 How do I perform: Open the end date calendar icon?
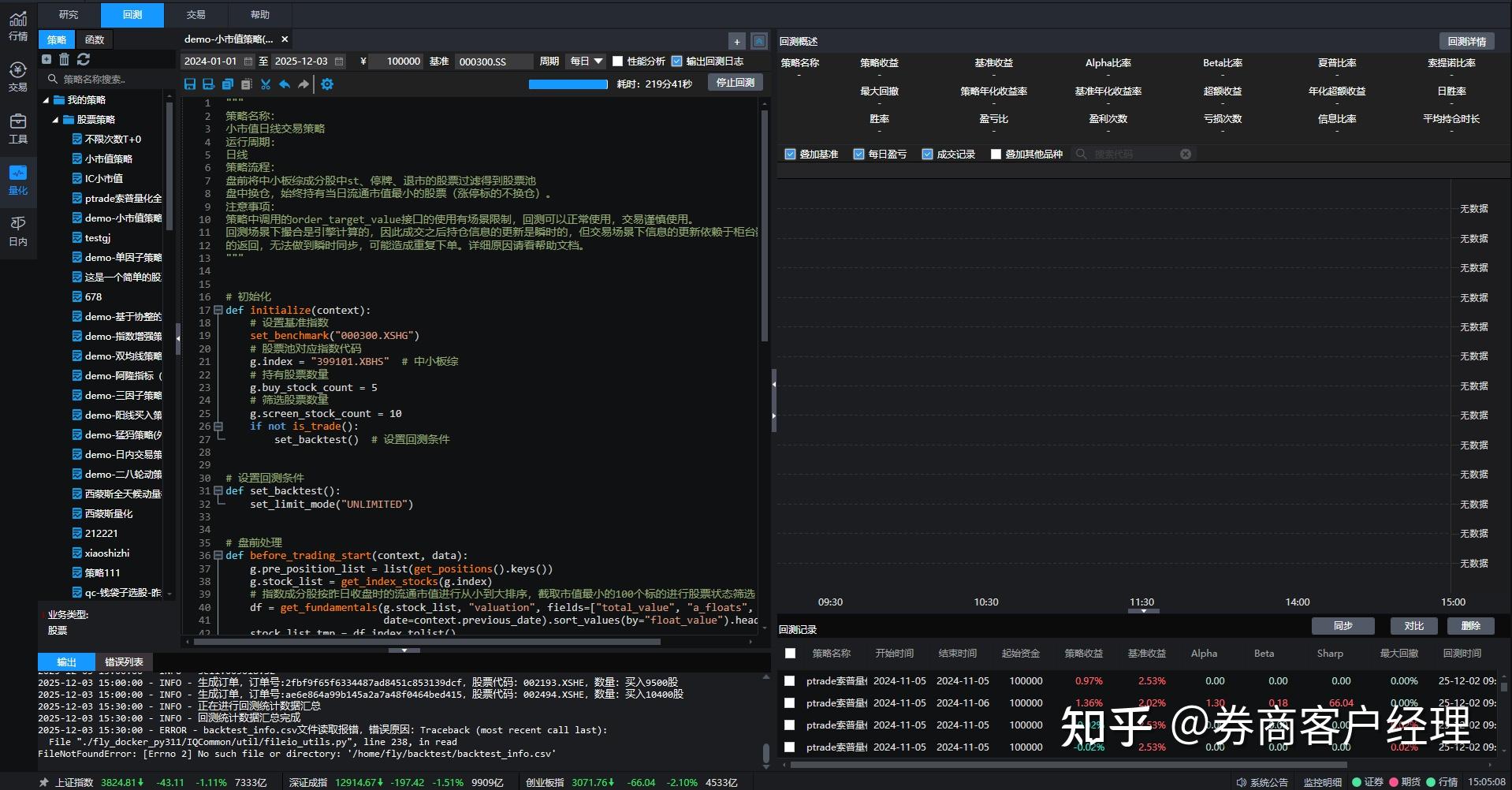click(339, 61)
